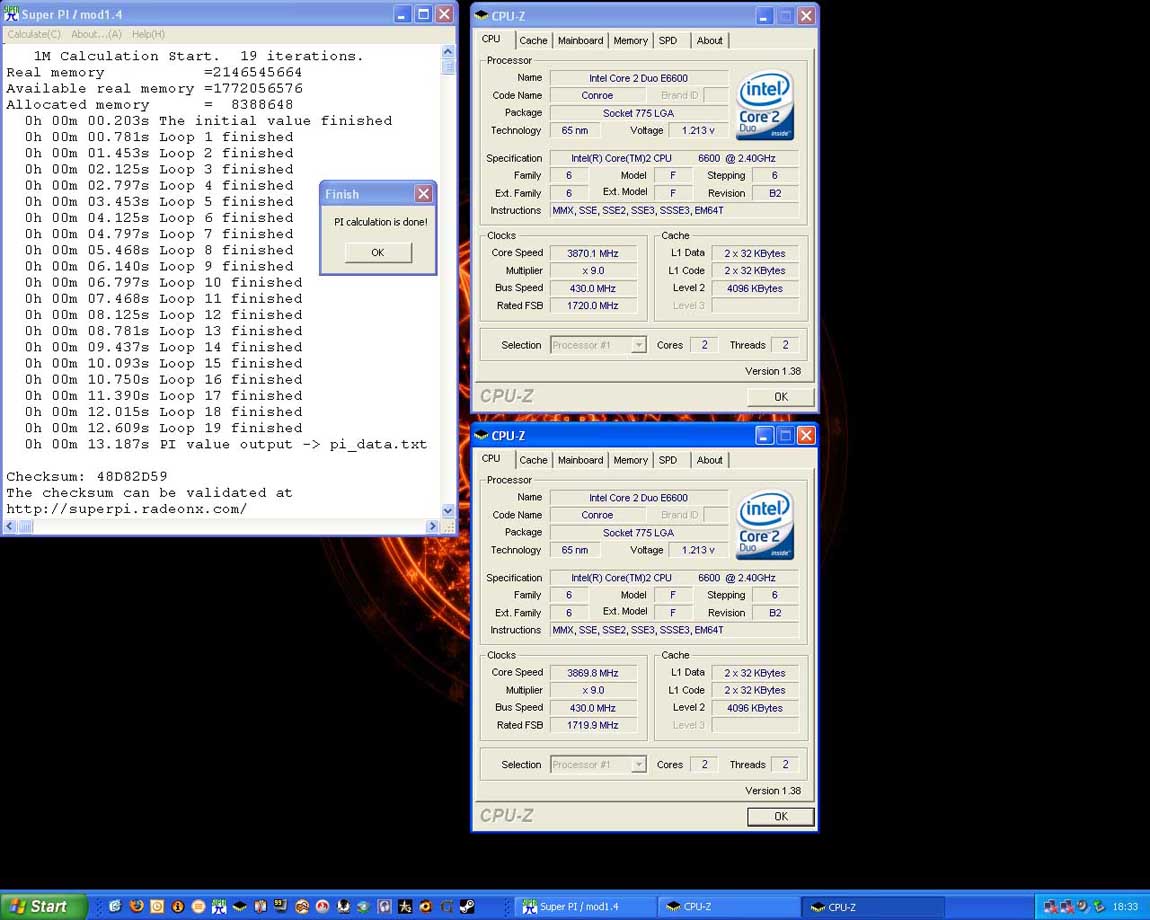Click the headphones icon in quick launch
This screenshot has width=1150, height=920.
[x=384, y=907]
